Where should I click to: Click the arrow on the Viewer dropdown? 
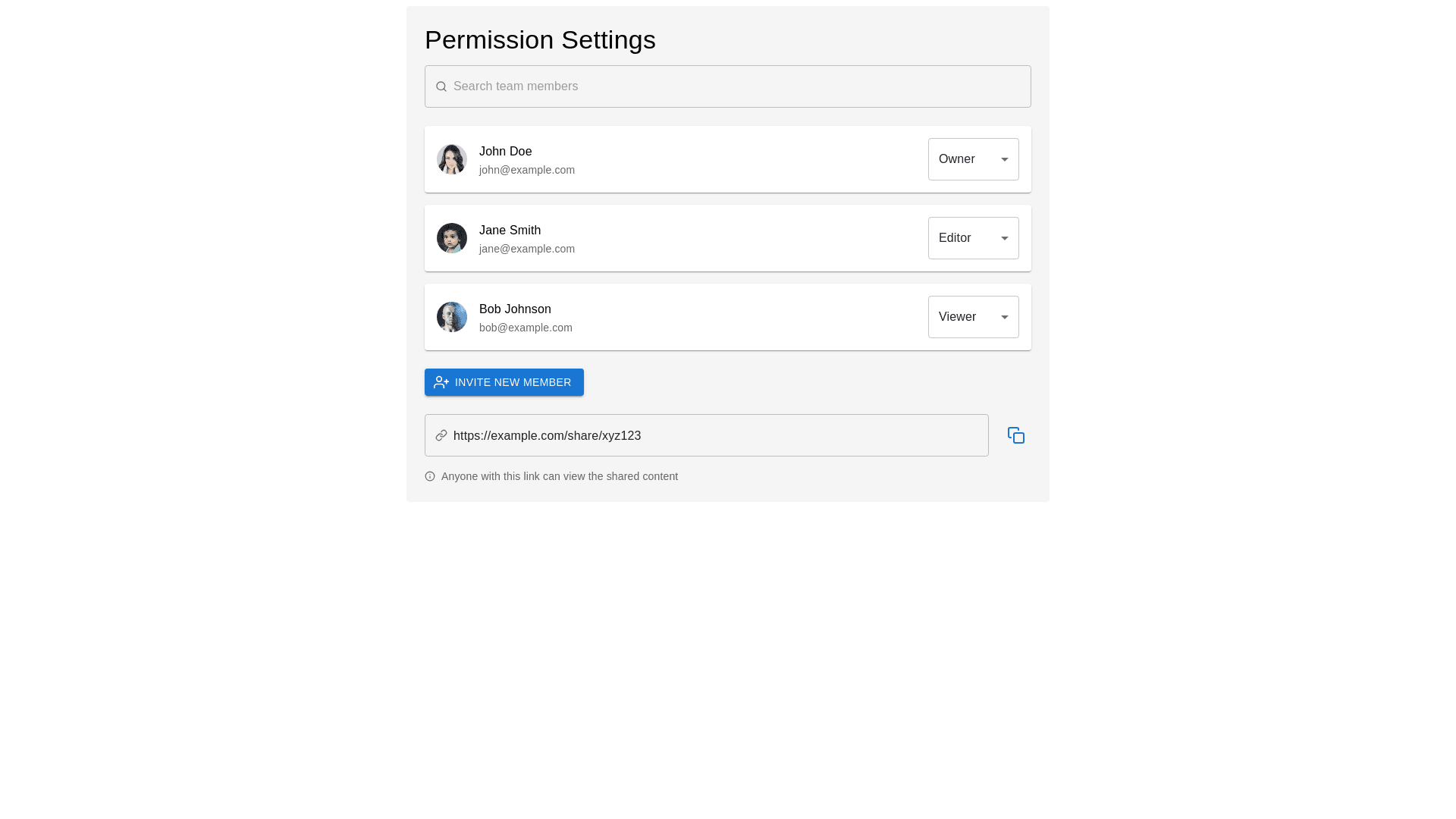coord(1005,317)
